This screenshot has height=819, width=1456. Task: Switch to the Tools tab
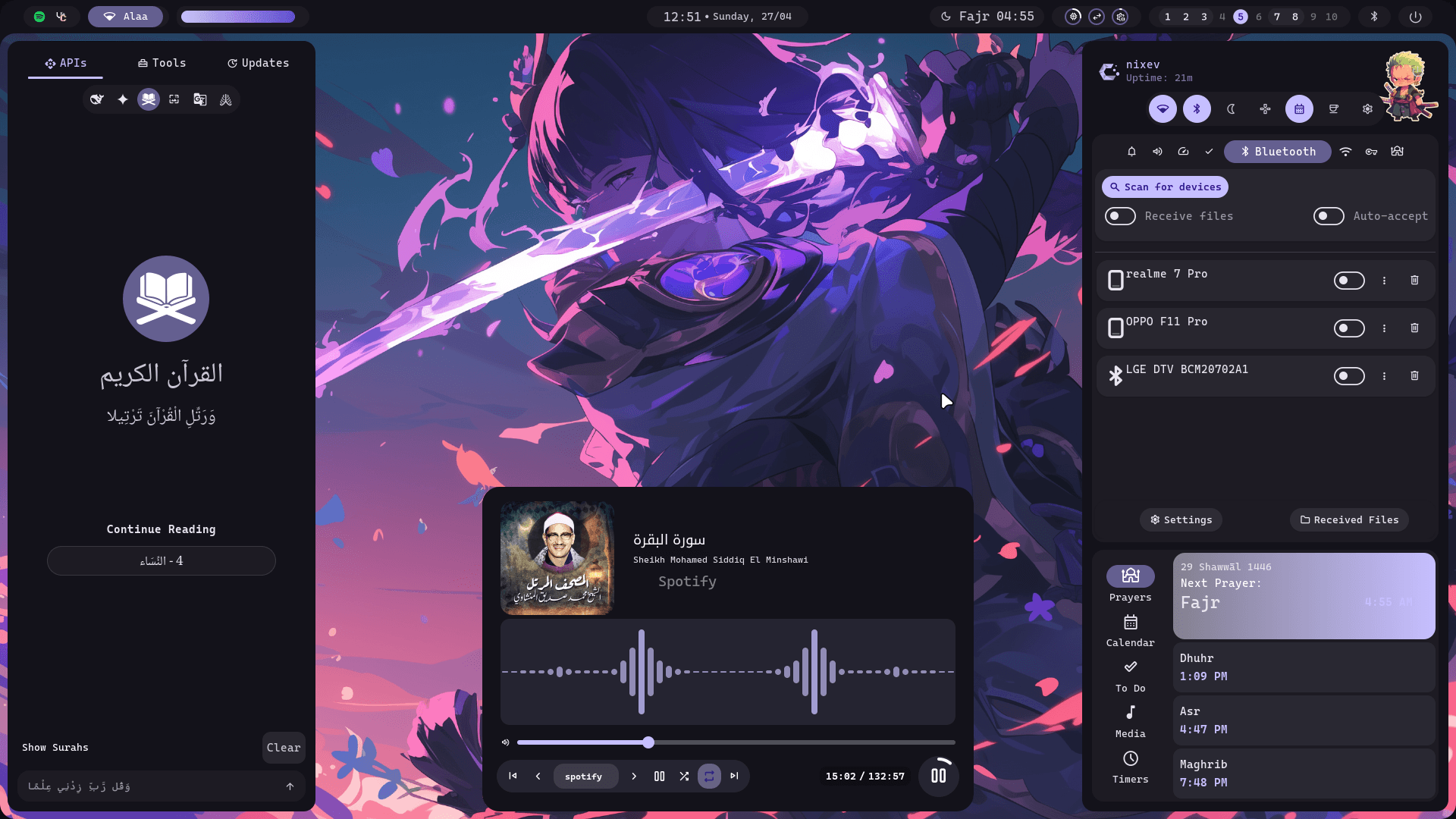pyautogui.click(x=162, y=63)
